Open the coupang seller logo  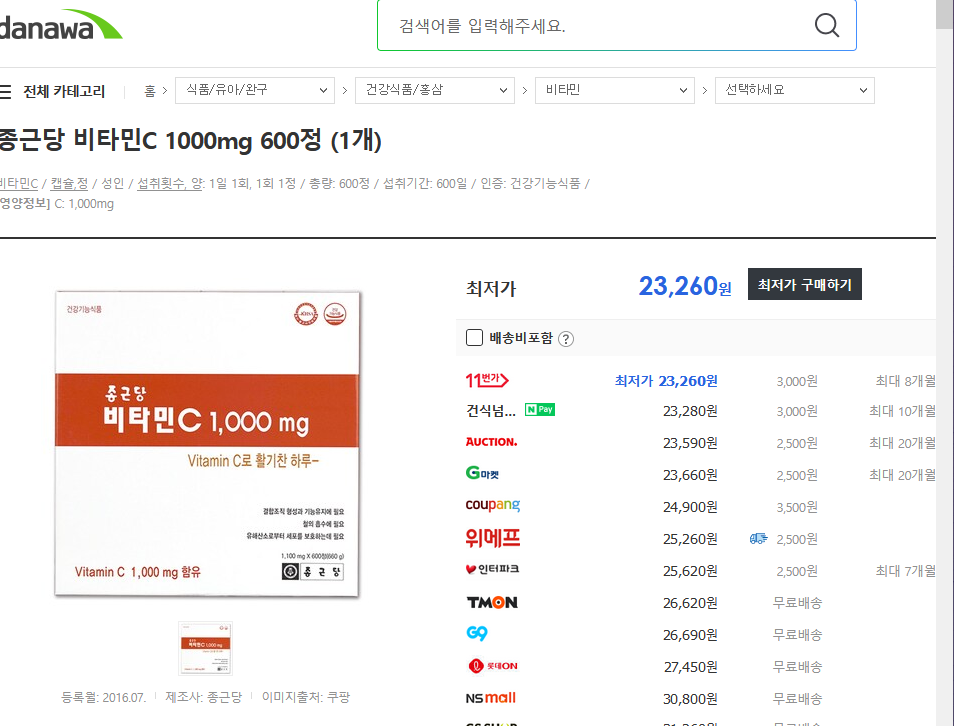tap(493, 505)
